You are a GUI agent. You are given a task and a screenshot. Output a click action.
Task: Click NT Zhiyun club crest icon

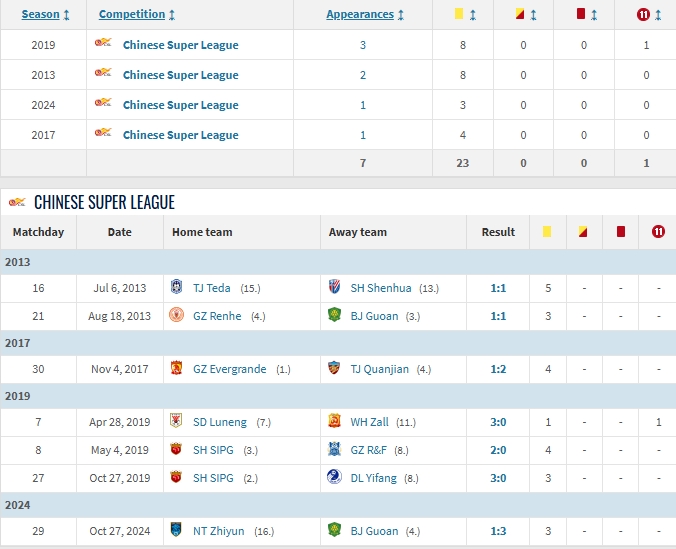point(177,531)
